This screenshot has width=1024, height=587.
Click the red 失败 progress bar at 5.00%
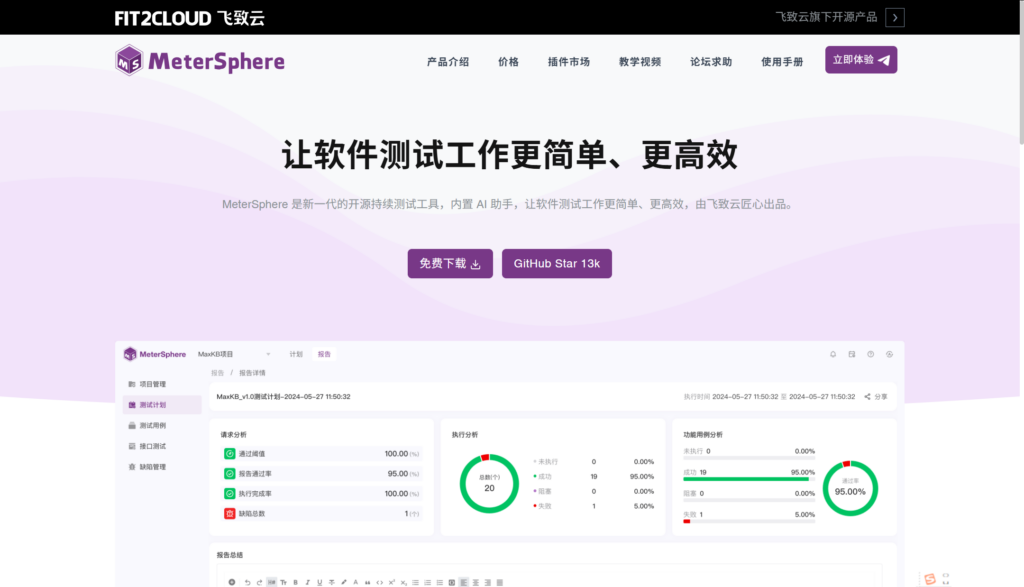[687, 521]
